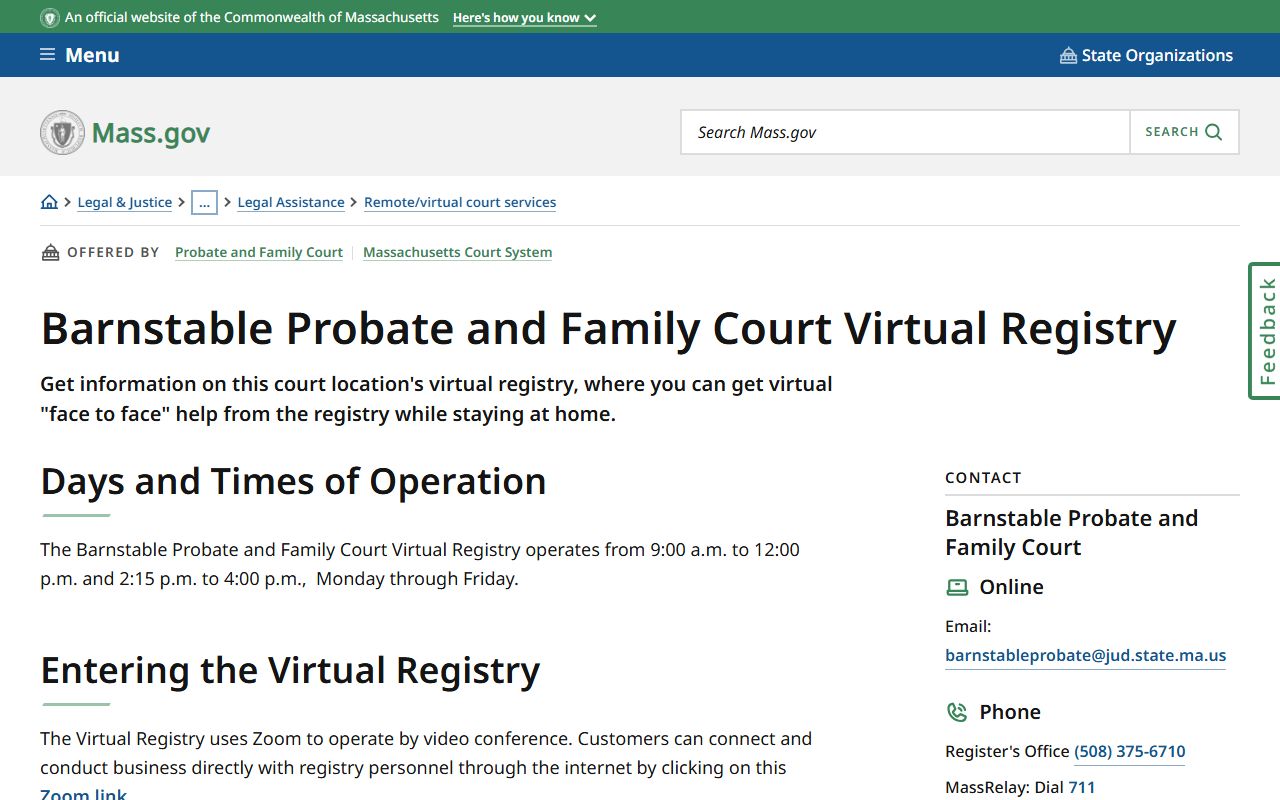Click Entering the Virtual Registry heading
The image size is (1280, 800).
[290, 670]
